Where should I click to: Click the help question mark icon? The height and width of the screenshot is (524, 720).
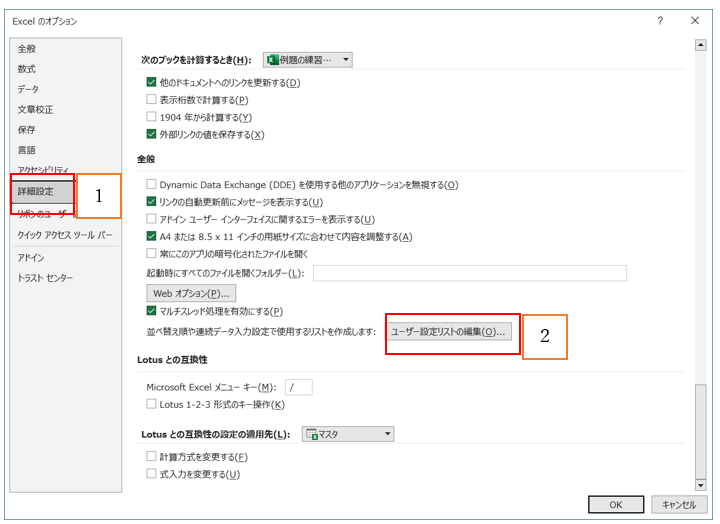pyautogui.click(x=660, y=20)
